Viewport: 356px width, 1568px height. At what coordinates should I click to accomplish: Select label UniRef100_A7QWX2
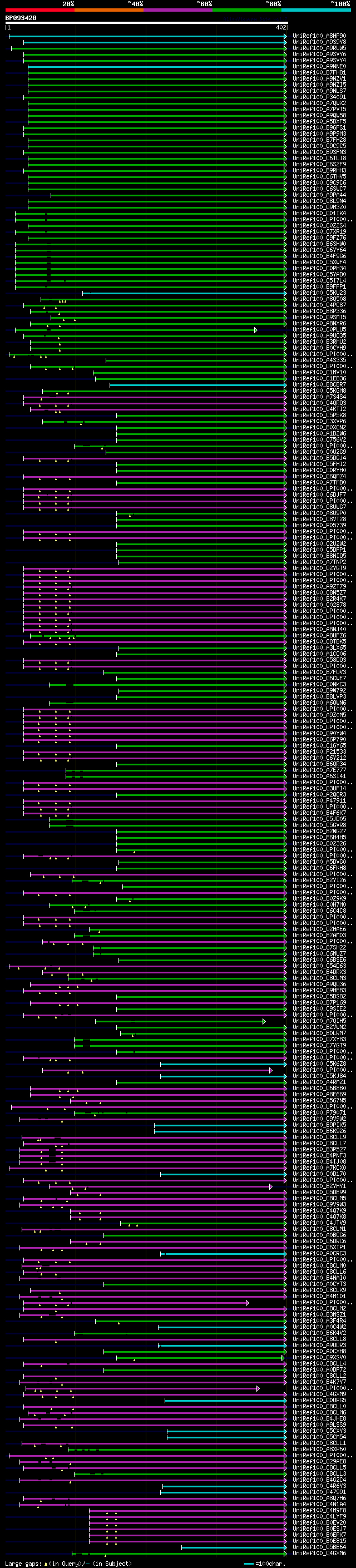[x=319, y=103]
